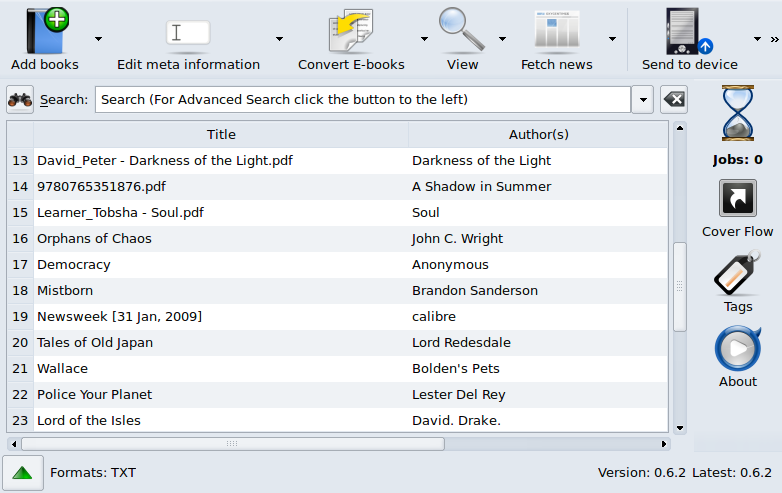
Task: Click the Send to device icon
Action: click(689, 32)
